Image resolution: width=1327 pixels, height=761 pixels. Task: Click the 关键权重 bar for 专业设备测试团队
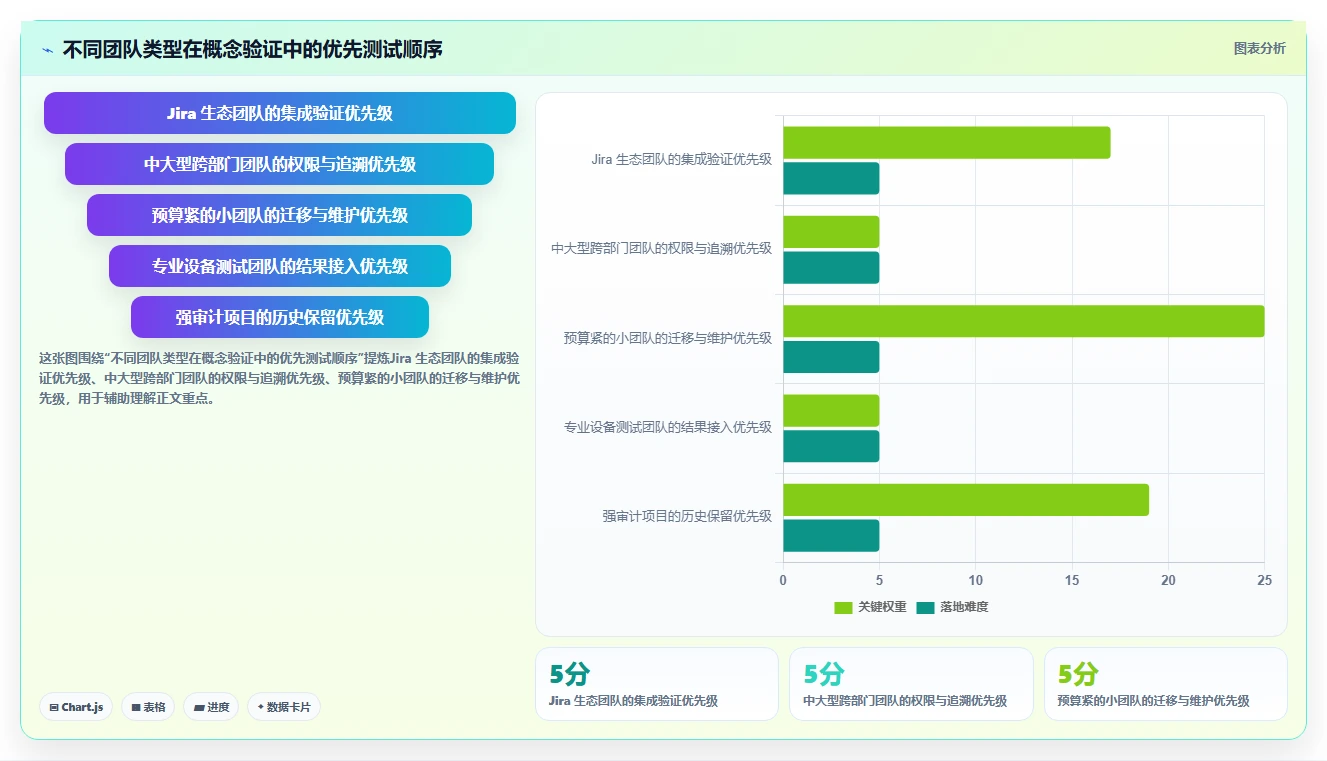click(831, 411)
